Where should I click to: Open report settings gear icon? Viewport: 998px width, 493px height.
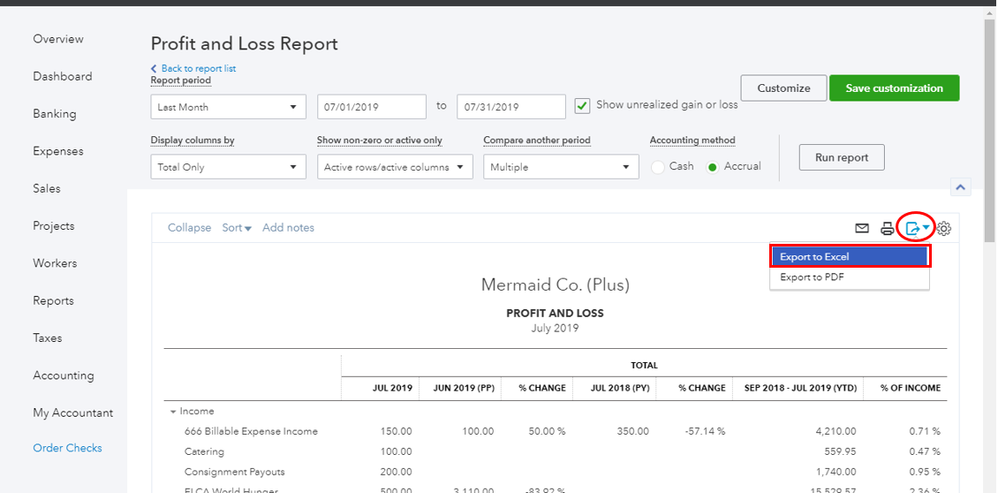(x=944, y=228)
